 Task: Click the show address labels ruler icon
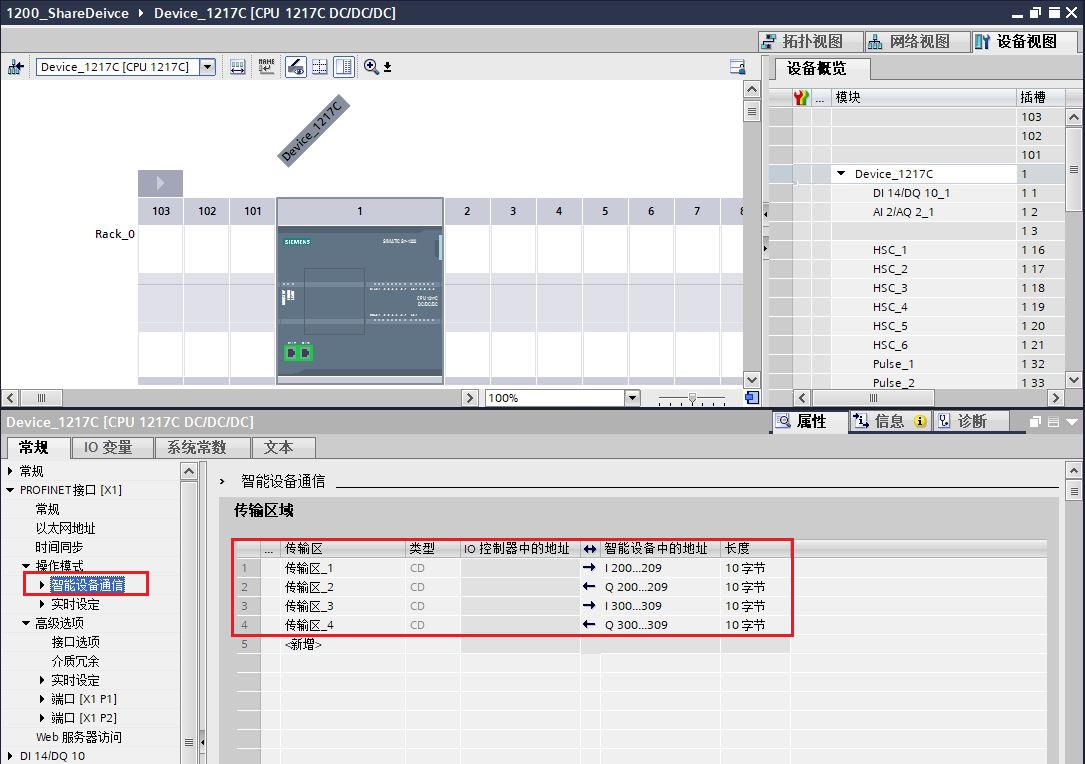pos(237,67)
